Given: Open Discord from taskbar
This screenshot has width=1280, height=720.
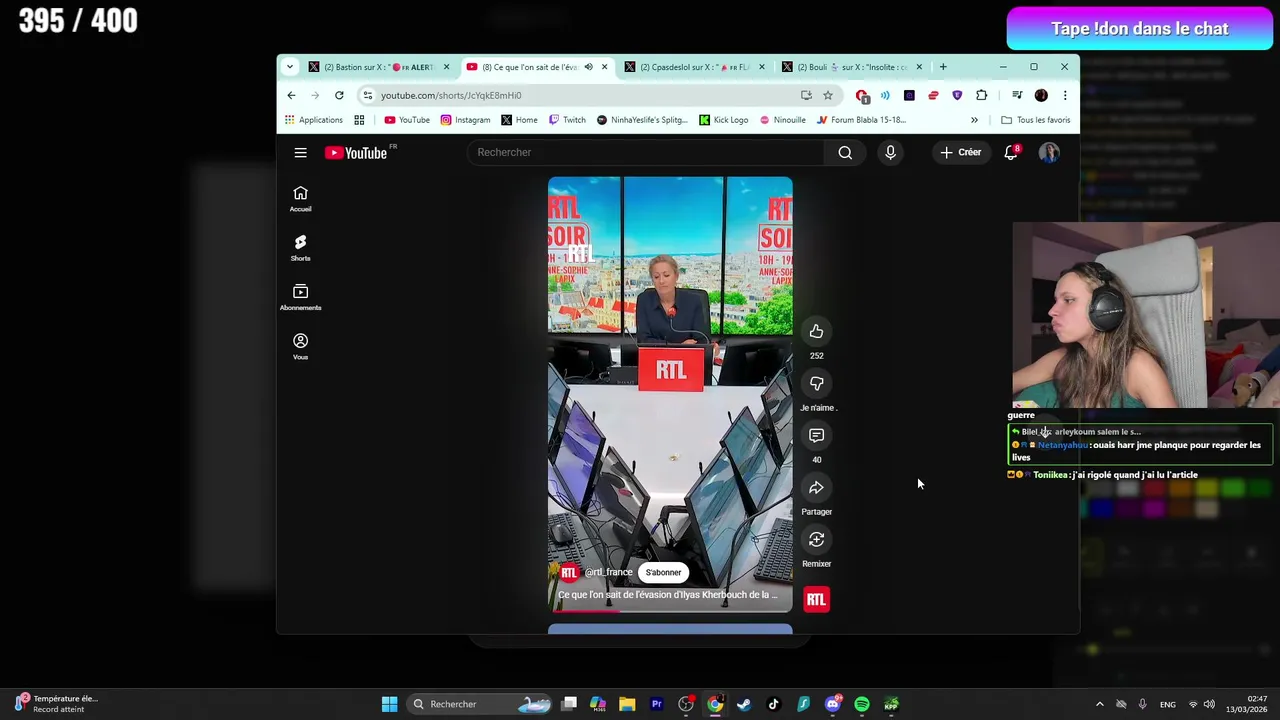Looking at the screenshot, I should 832,704.
